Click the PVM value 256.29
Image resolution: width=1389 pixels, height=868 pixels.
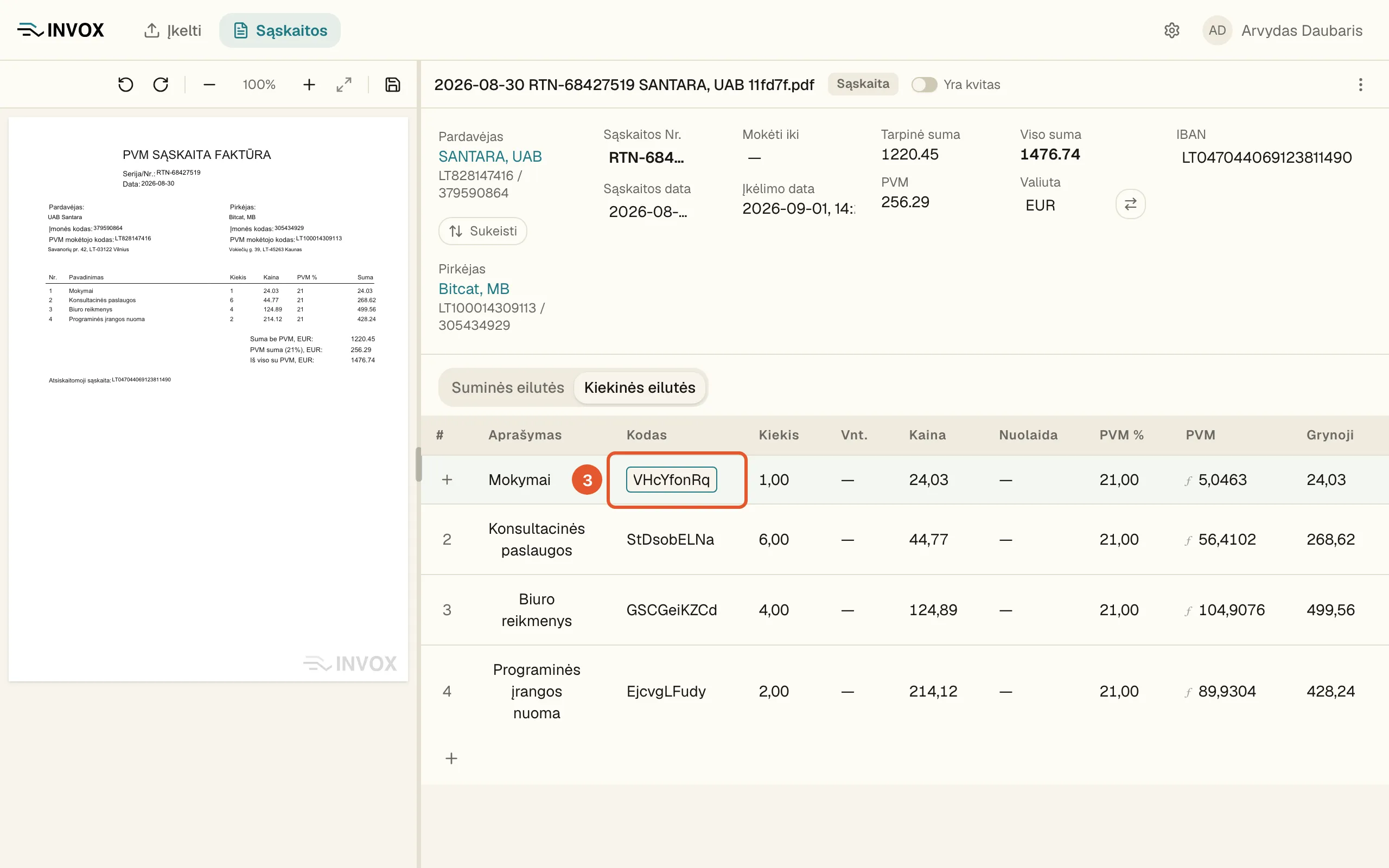[x=905, y=201]
